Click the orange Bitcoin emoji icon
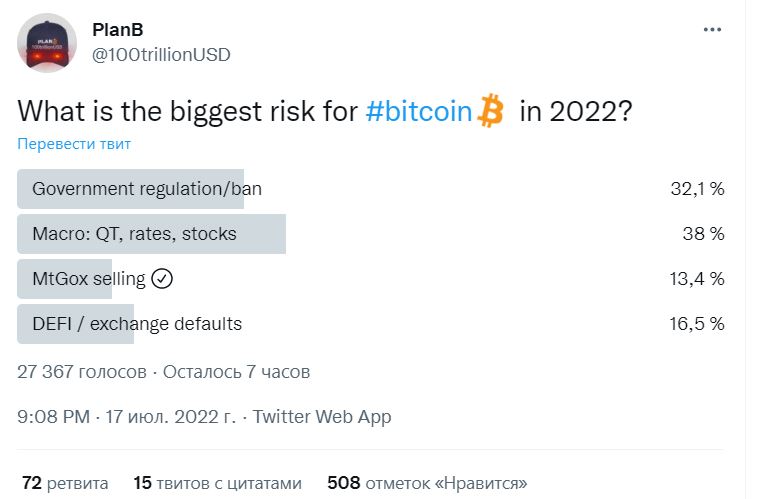This screenshot has height=499, width=774. pos(490,110)
